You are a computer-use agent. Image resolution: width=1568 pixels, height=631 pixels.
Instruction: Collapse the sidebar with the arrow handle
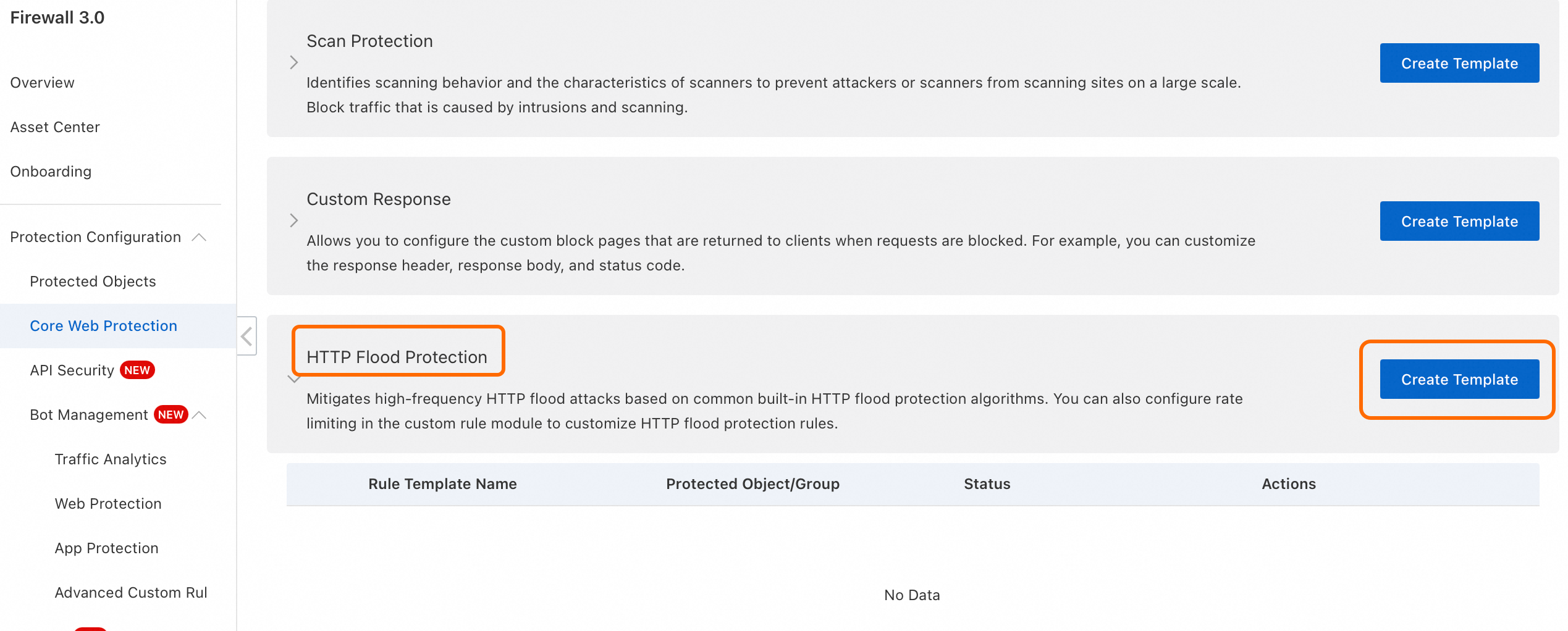coord(247,336)
